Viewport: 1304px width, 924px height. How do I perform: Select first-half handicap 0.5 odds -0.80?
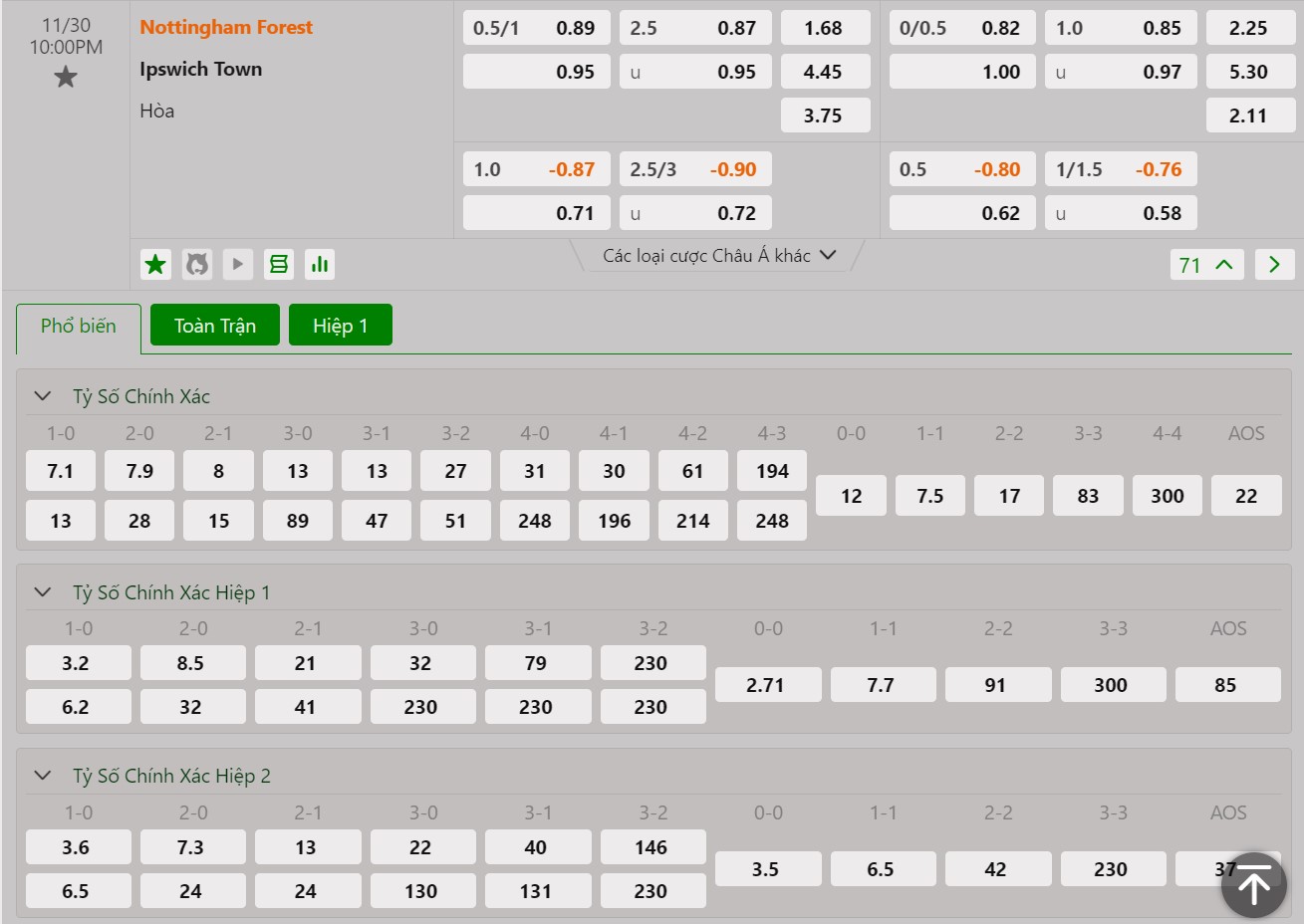pyautogui.click(x=962, y=169)
